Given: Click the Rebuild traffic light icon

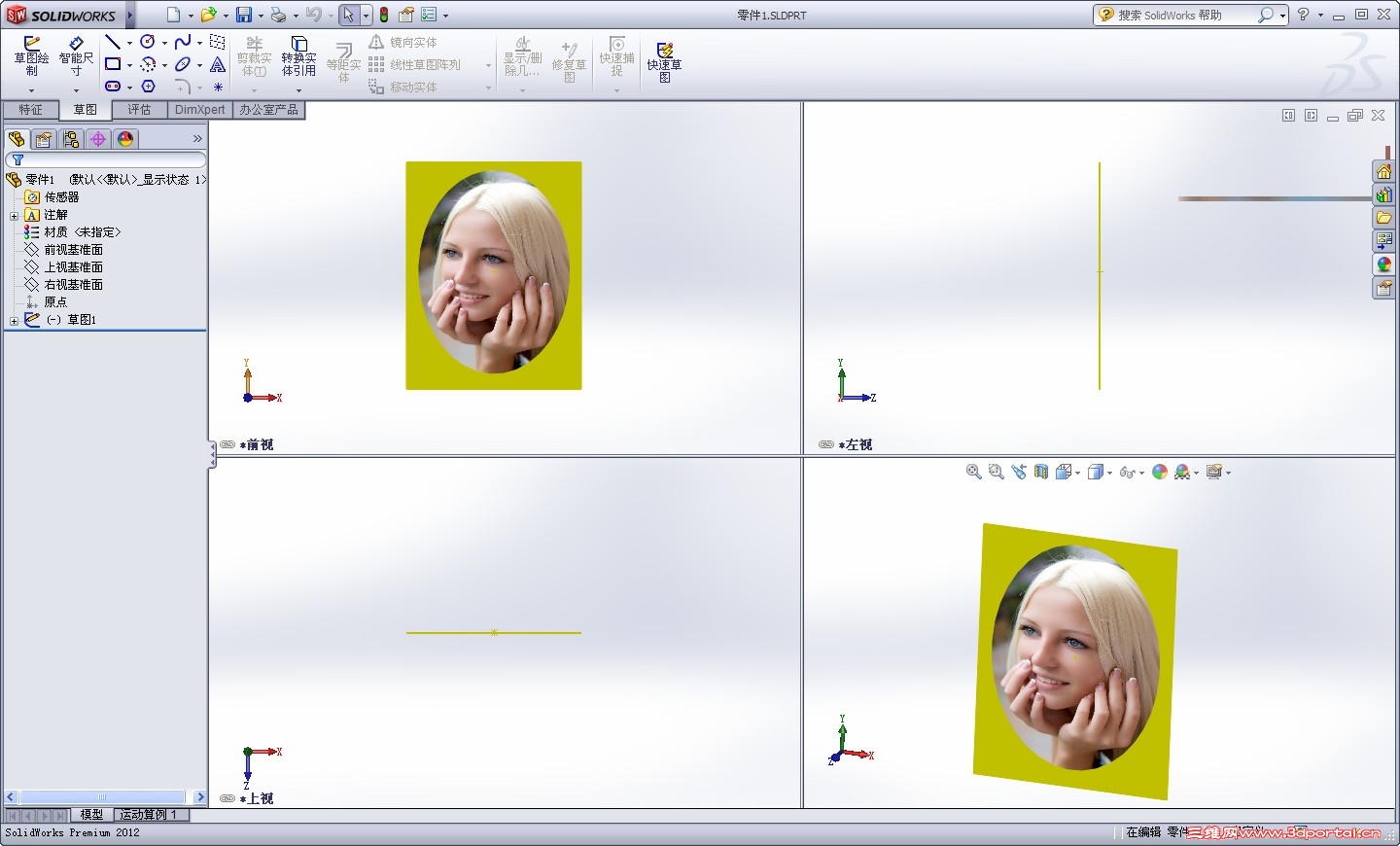Looking at the screenshot, I should 384,15.
